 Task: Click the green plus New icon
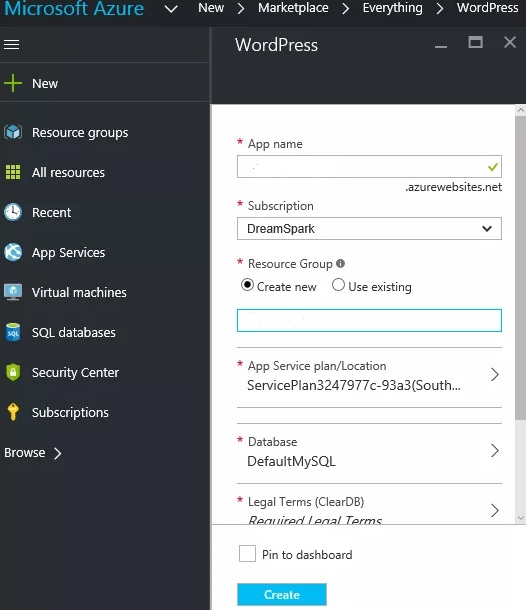pos(13,83)
